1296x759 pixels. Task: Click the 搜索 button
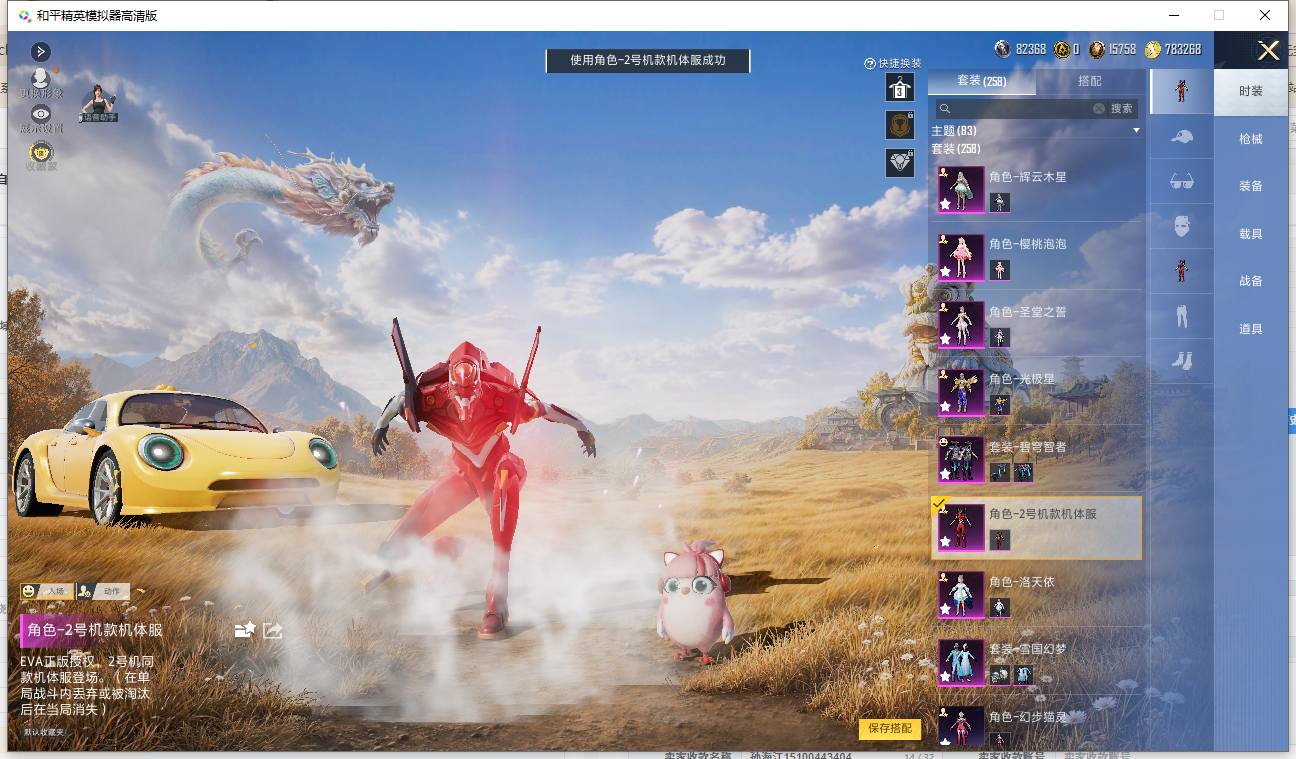click(1122, 108)
